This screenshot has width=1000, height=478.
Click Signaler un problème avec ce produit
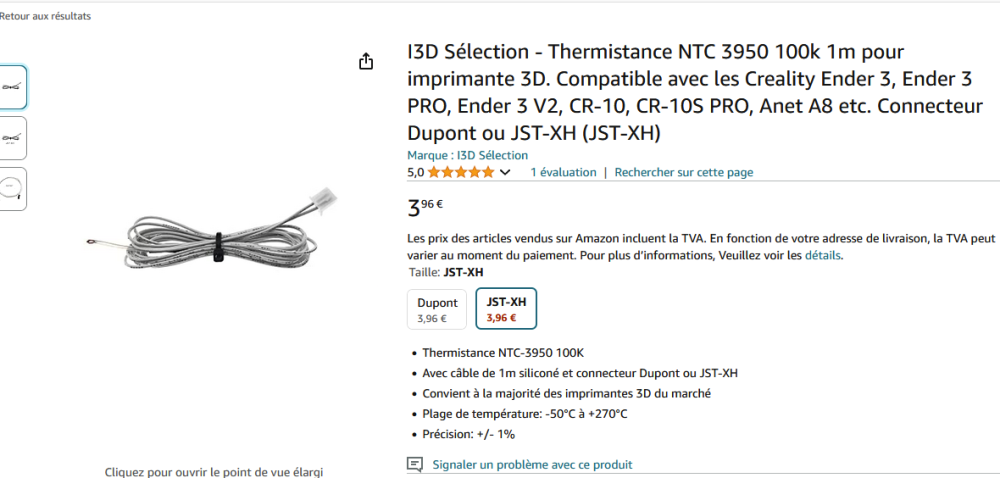coord(532,465)
